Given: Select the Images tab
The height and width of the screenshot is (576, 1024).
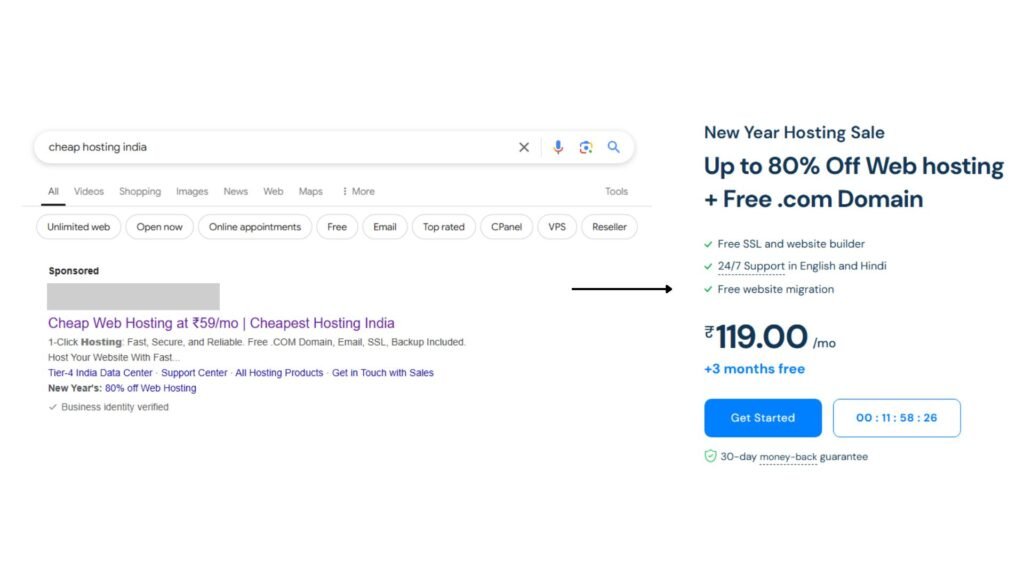Looking at the screenshot, I should [x=192, y=191].
